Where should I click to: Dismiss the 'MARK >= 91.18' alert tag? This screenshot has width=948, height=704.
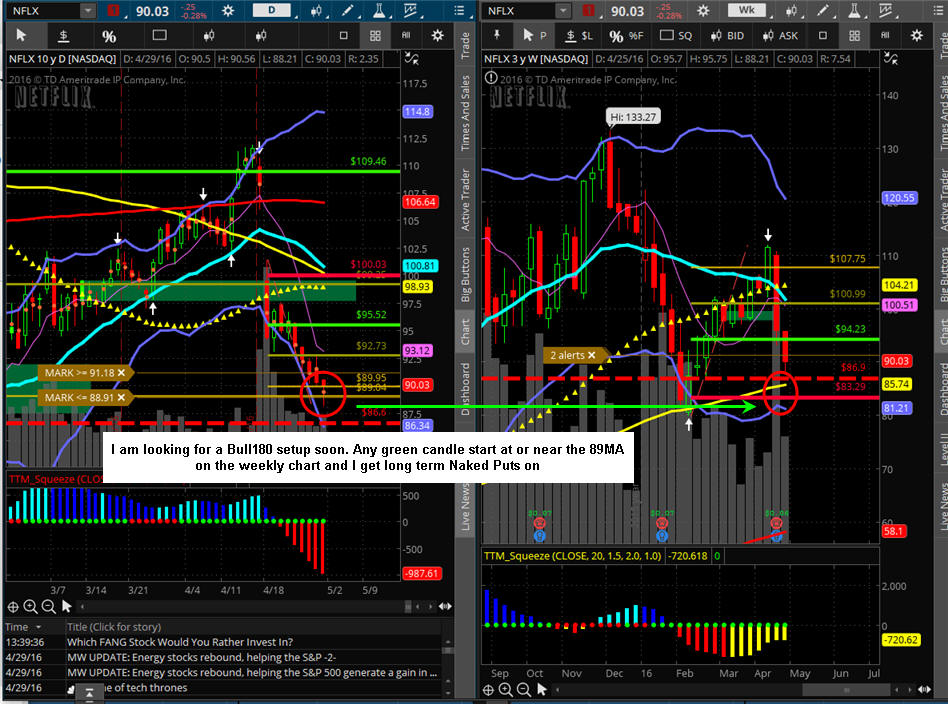click(x=121, y=373)
